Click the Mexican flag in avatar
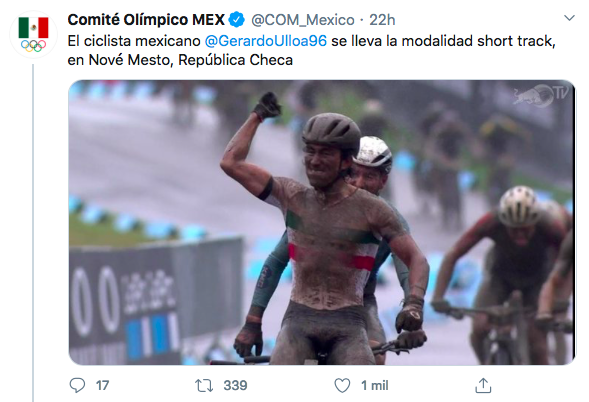This screenshot has height=402, width=589. [33, 27]
